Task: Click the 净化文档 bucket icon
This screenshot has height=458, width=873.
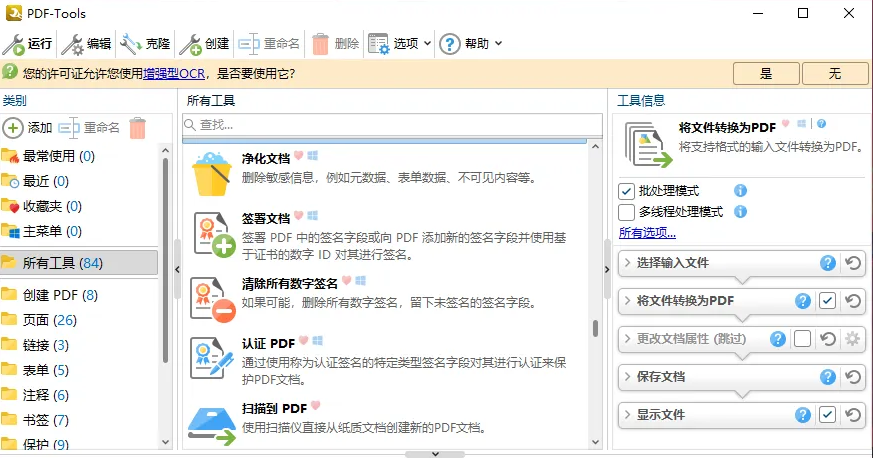Action: pos(212,173)
